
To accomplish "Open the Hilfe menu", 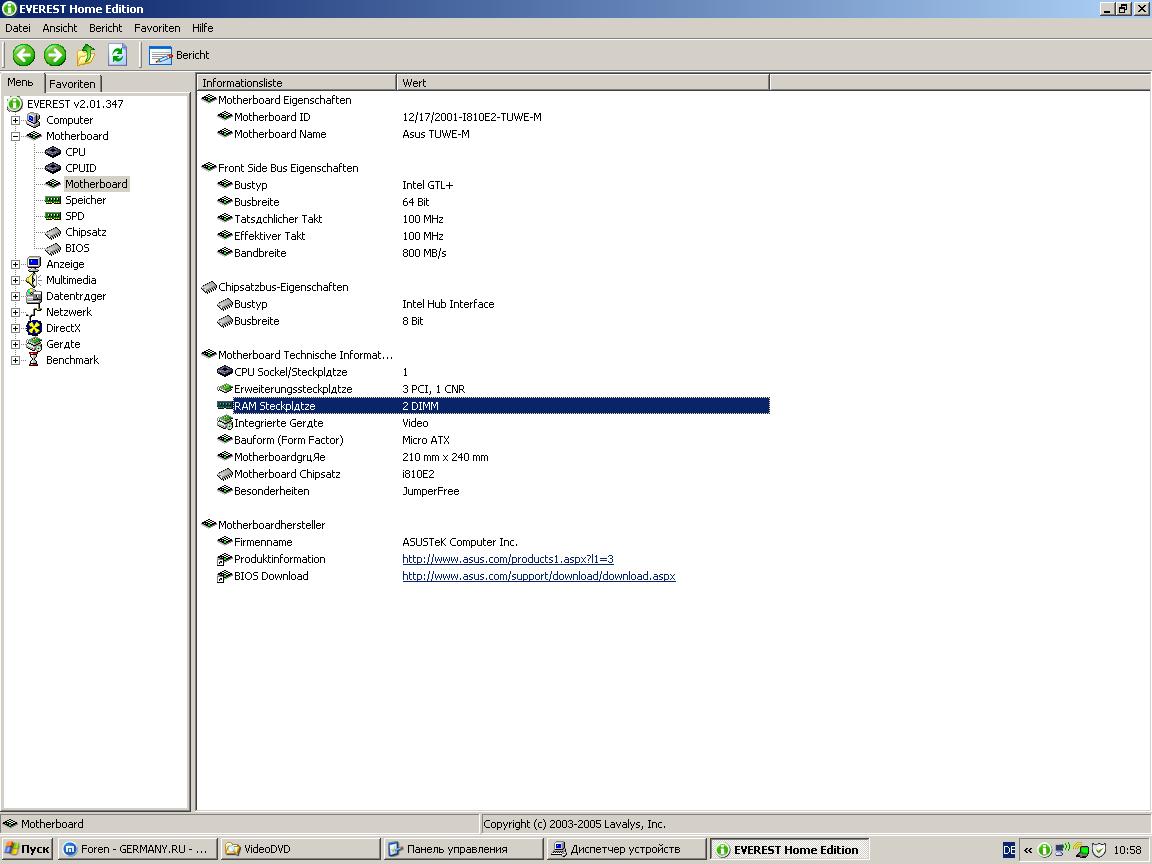I will click(x=203, y=28).
